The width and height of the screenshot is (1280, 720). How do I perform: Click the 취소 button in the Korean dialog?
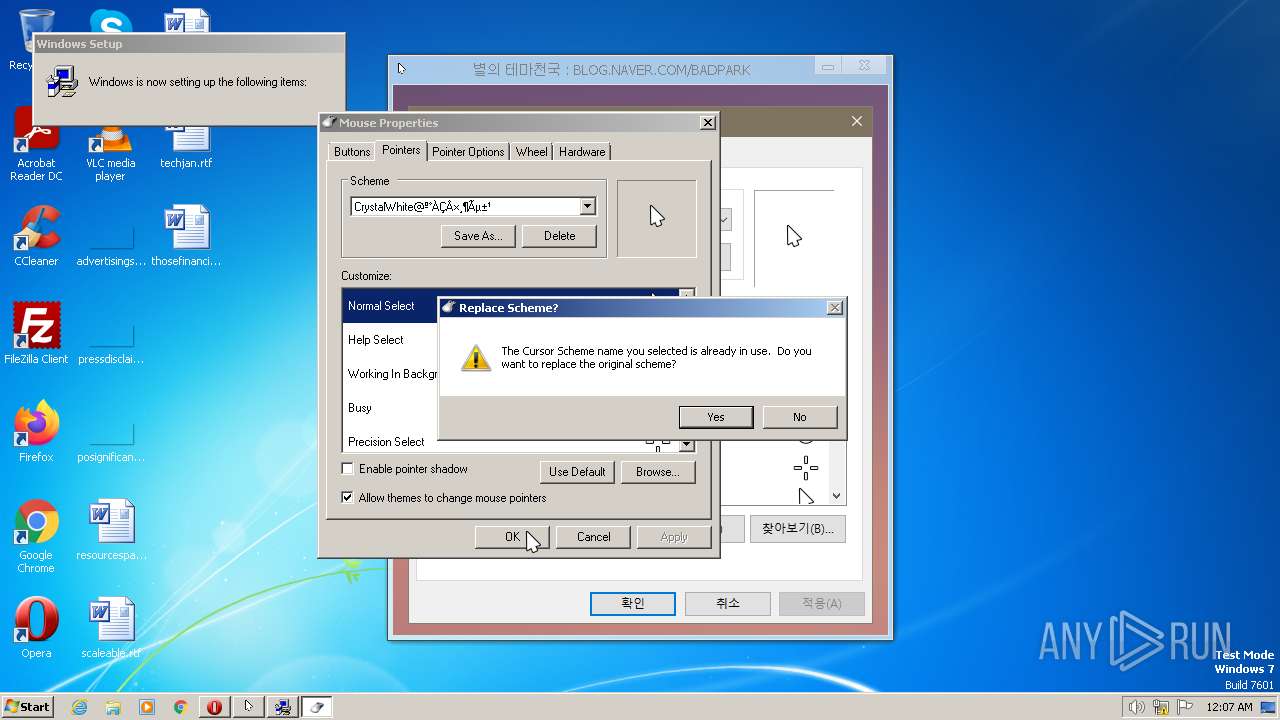tap(728, 603)
